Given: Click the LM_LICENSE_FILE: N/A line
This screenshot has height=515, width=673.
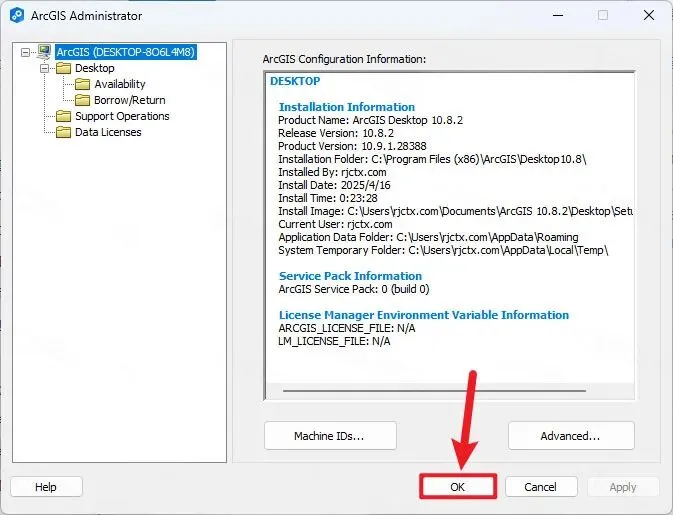Looking at the screenshot, I should coord(334,341).
